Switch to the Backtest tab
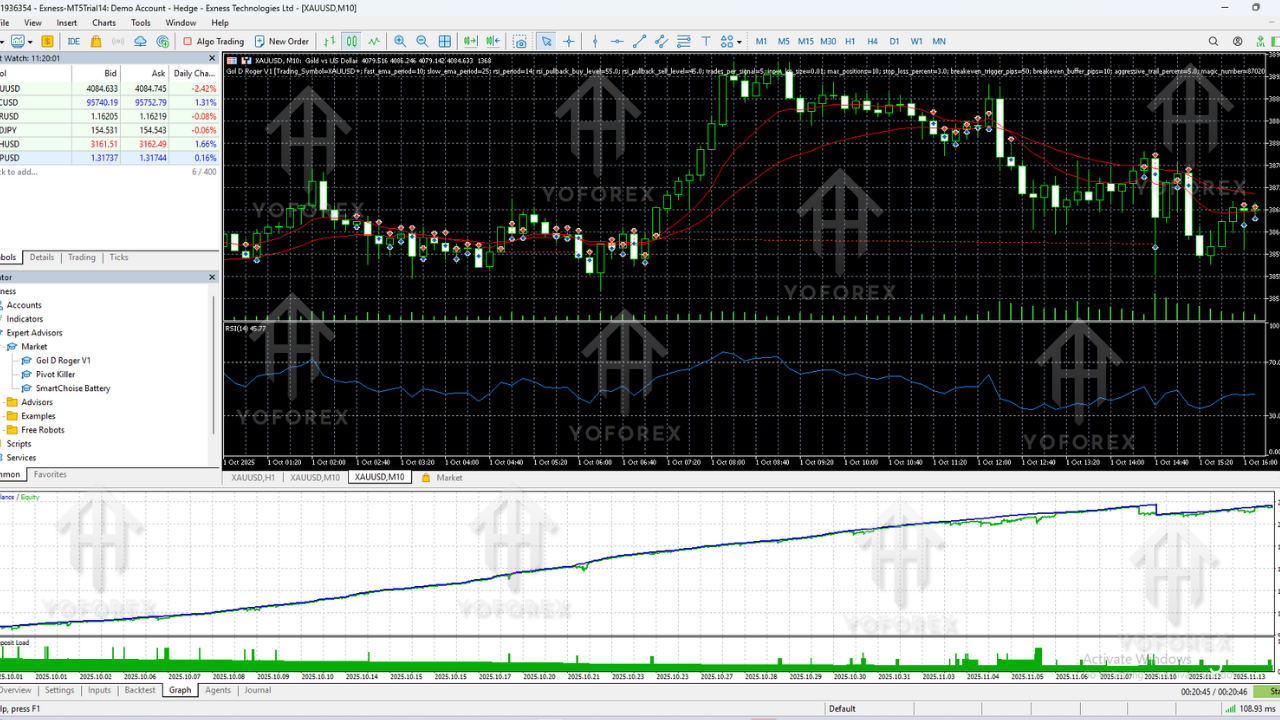Viewport: 1280px width, 720px height. tap(140, 690)
